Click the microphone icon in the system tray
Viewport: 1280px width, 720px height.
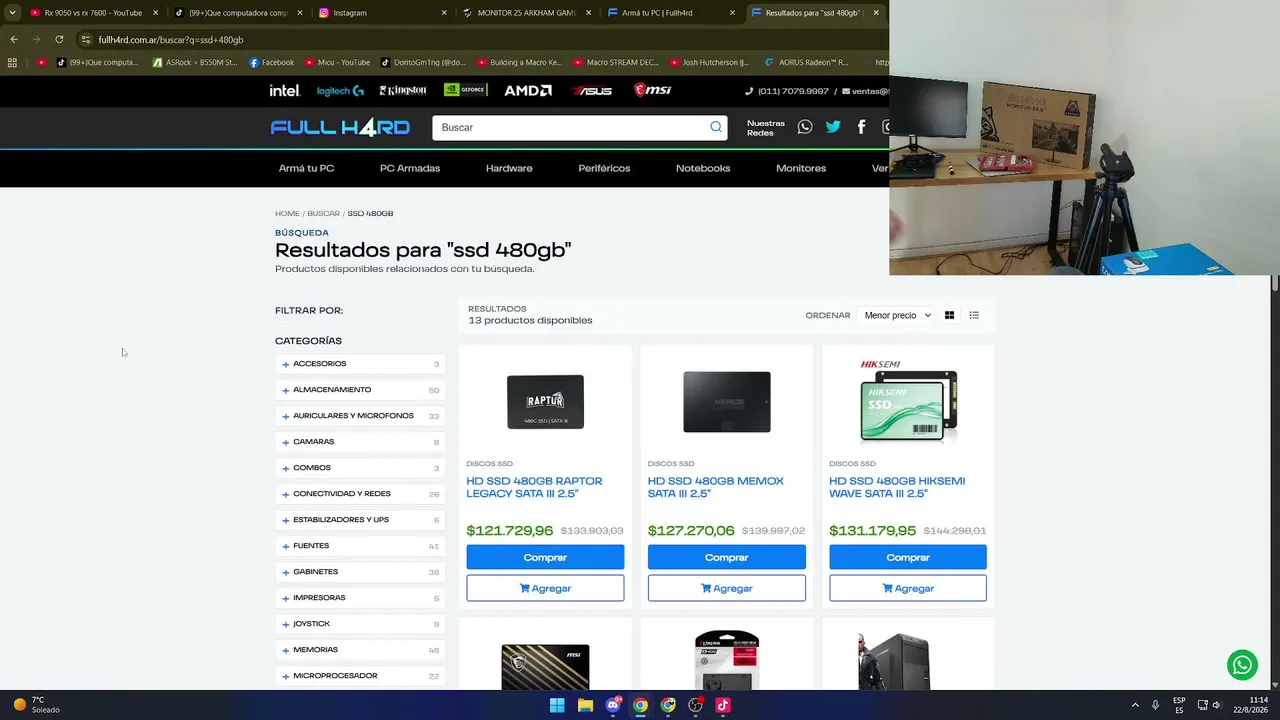[1155, 705]
